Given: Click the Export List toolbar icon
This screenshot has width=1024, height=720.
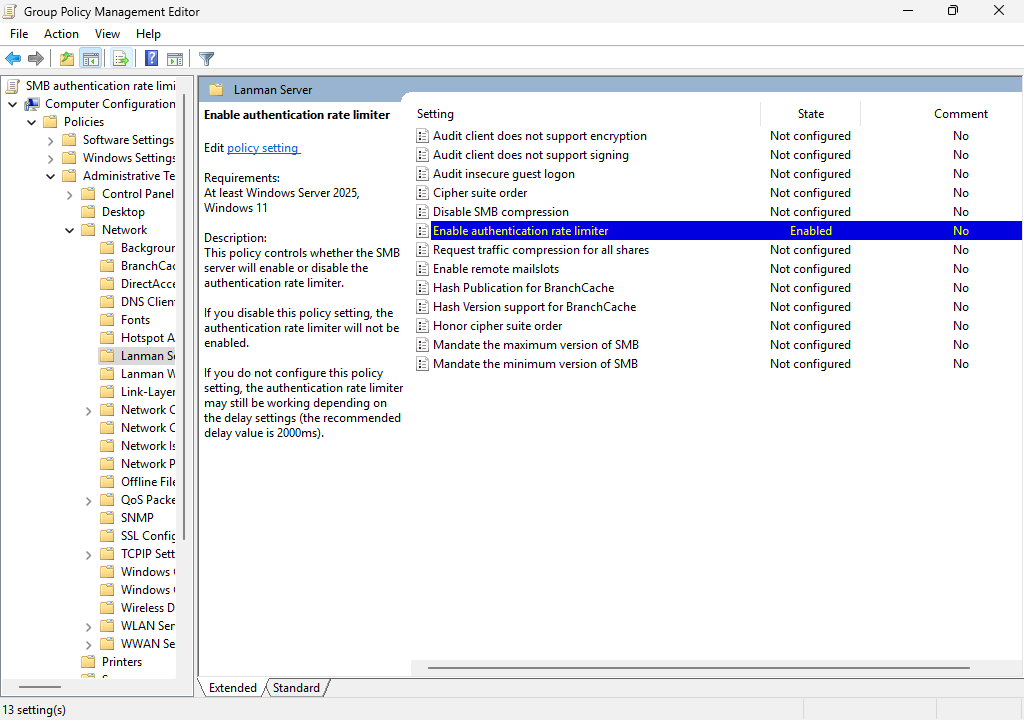Looking at the screenshot, I should tap(121, 58).
